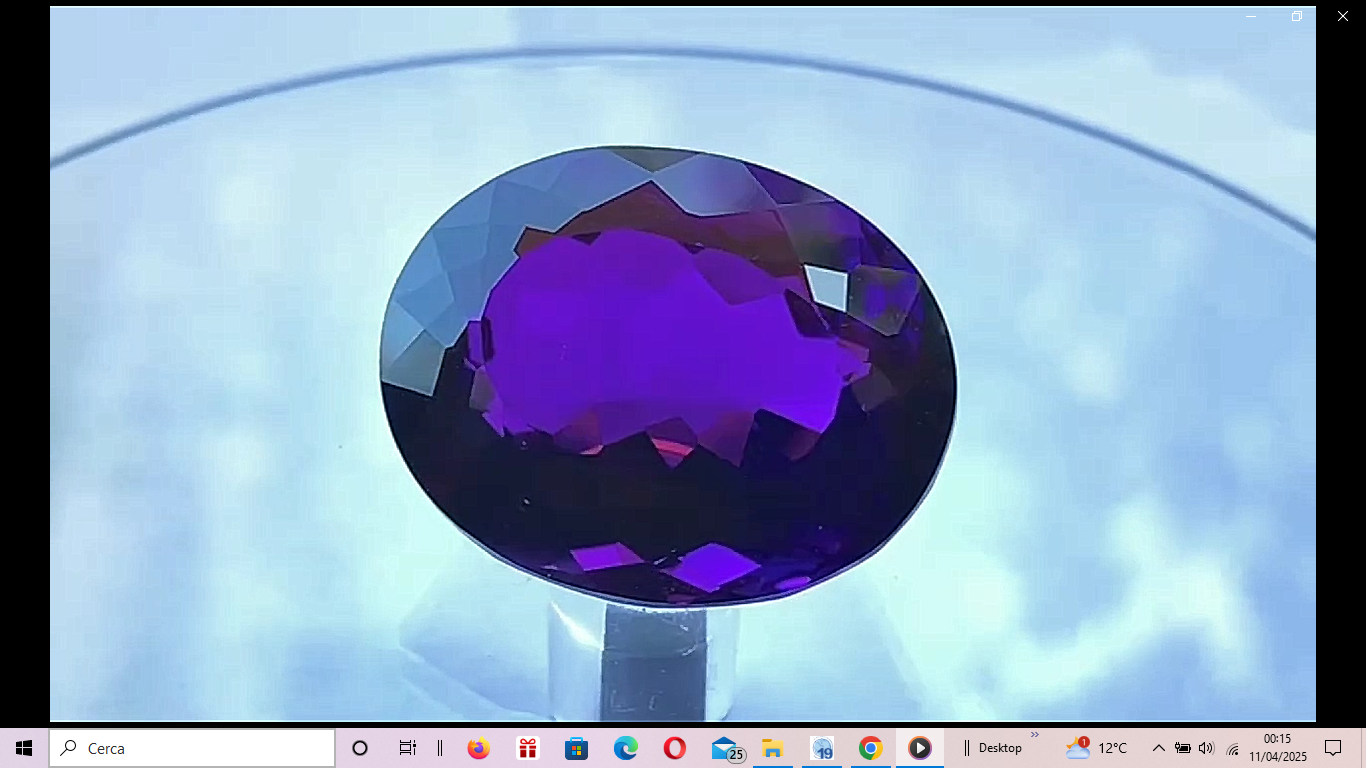Click the active media player taskbar icon
Screen dimensions: 1366x768
point(919,748)
